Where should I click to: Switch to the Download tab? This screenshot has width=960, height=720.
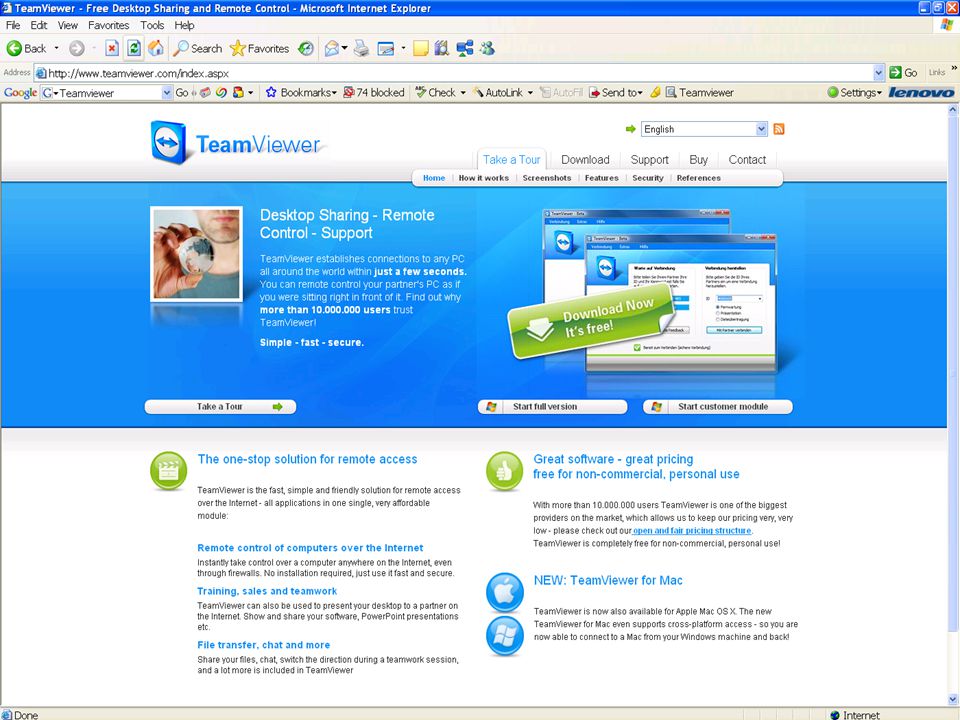tap(585, 160)
